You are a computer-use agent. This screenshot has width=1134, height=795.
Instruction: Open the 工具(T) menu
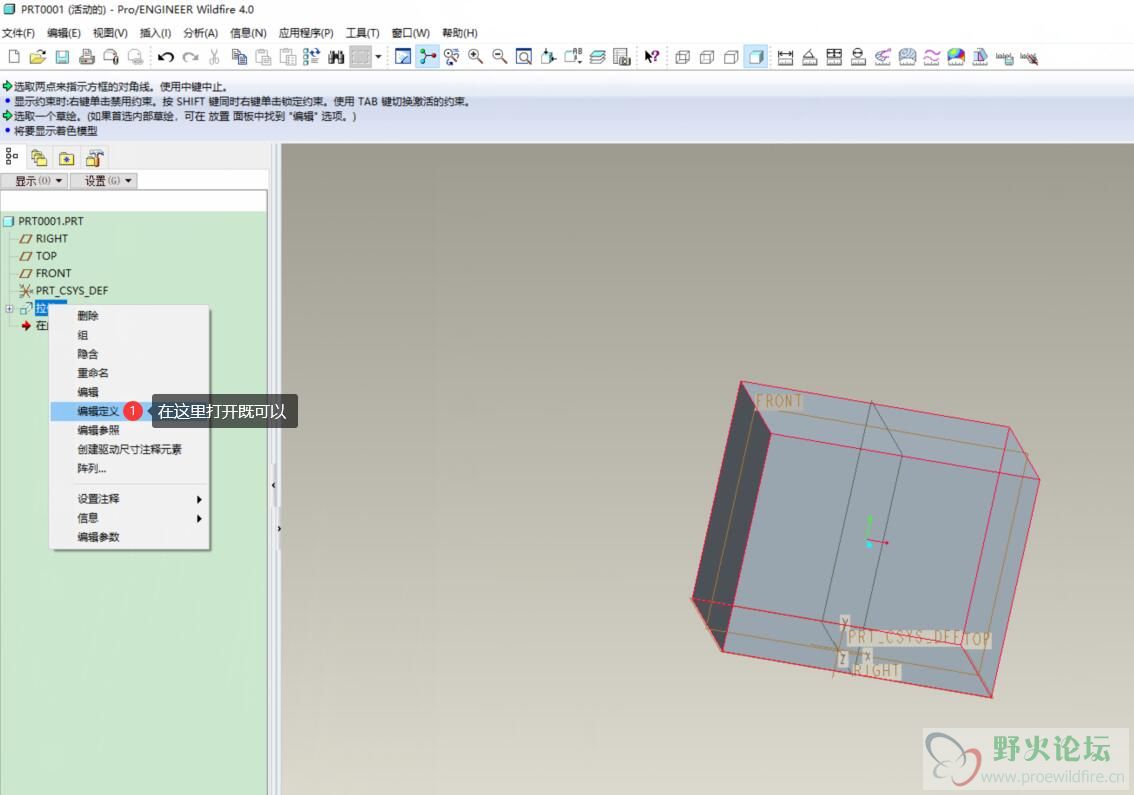(362, 33)
